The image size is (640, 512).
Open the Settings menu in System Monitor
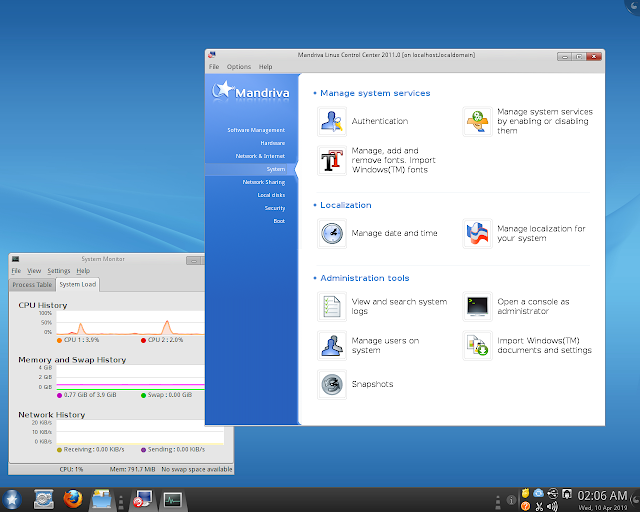coord(59,271)
